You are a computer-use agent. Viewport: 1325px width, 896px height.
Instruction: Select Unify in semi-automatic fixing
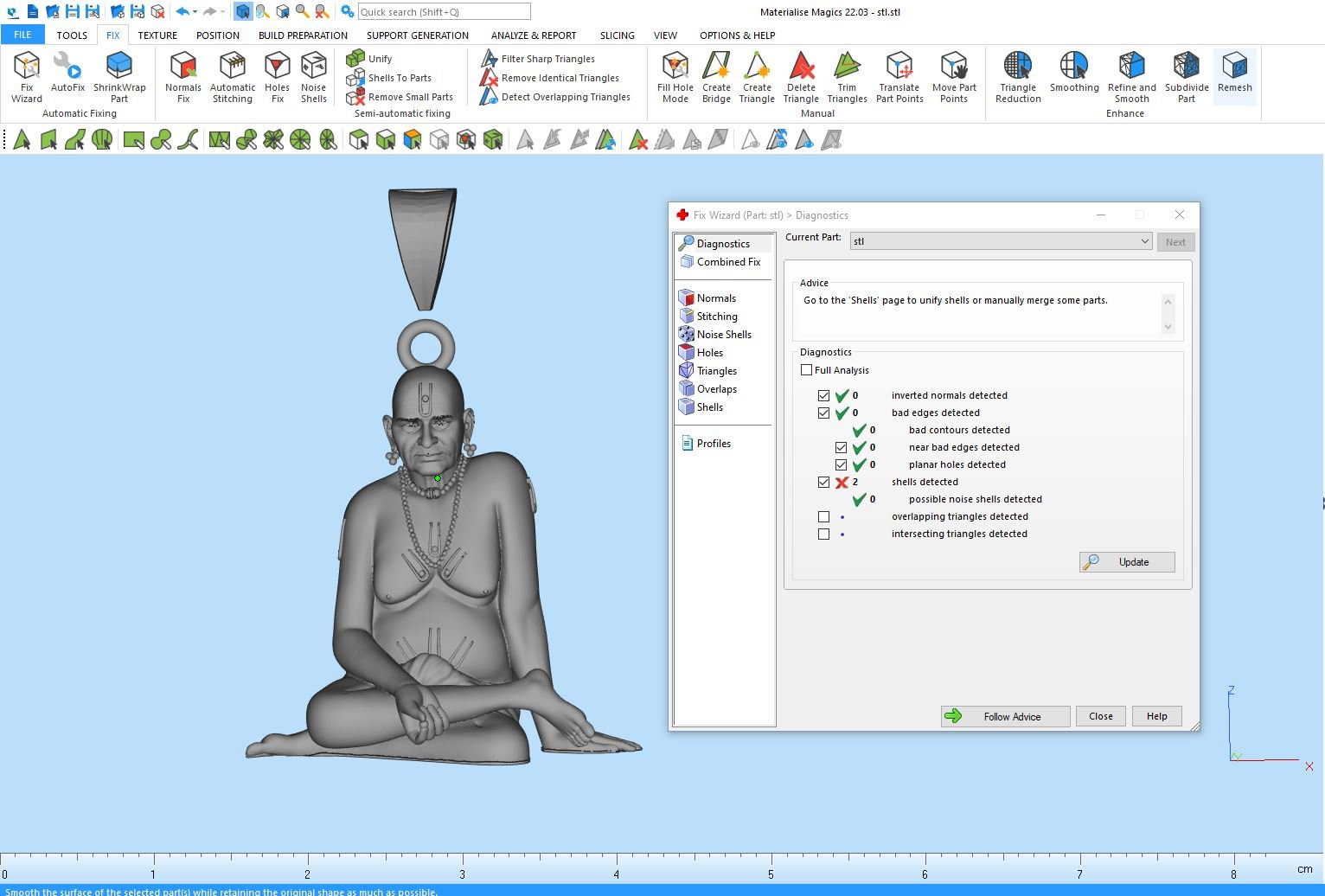point(370,59)
